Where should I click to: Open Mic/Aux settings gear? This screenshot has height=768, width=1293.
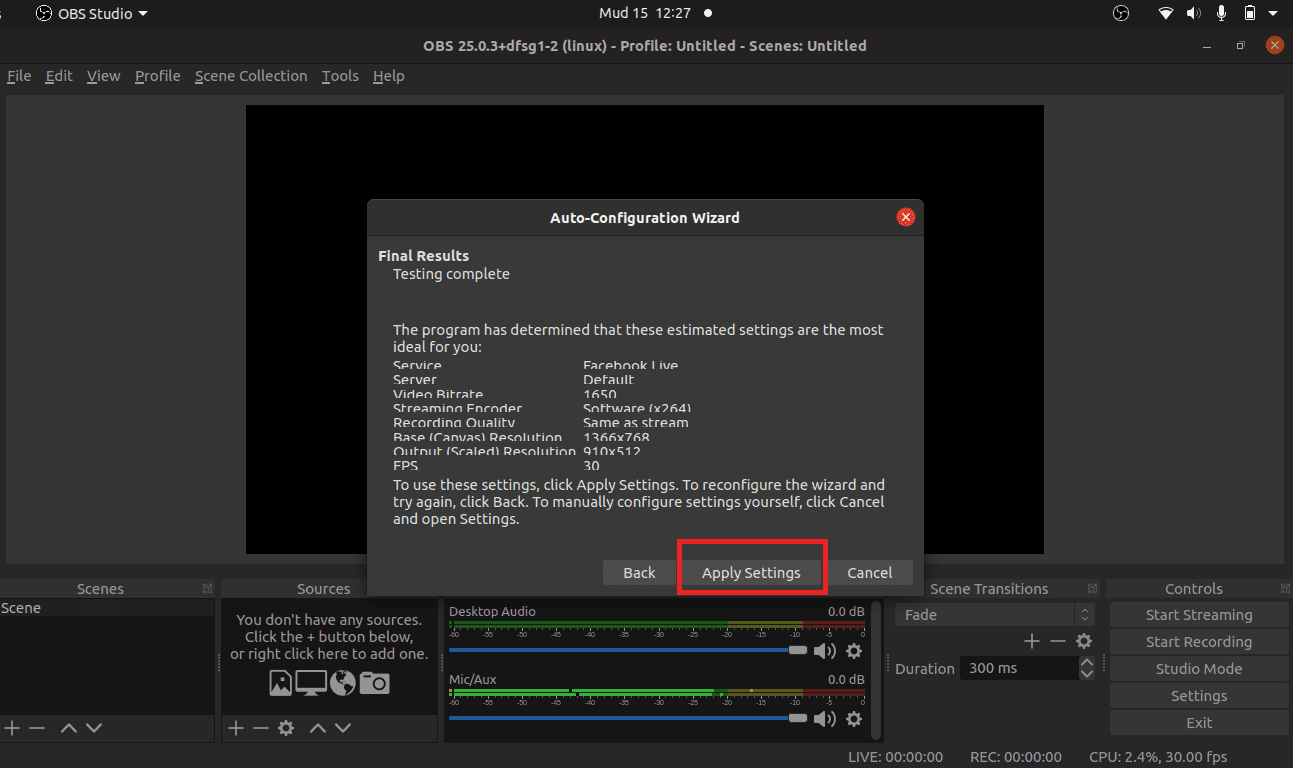854,719
